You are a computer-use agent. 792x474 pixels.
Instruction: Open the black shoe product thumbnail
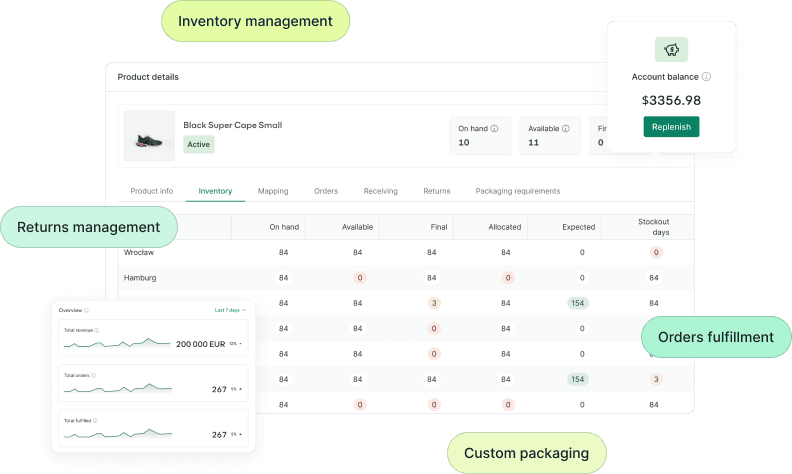click(150, 135)
